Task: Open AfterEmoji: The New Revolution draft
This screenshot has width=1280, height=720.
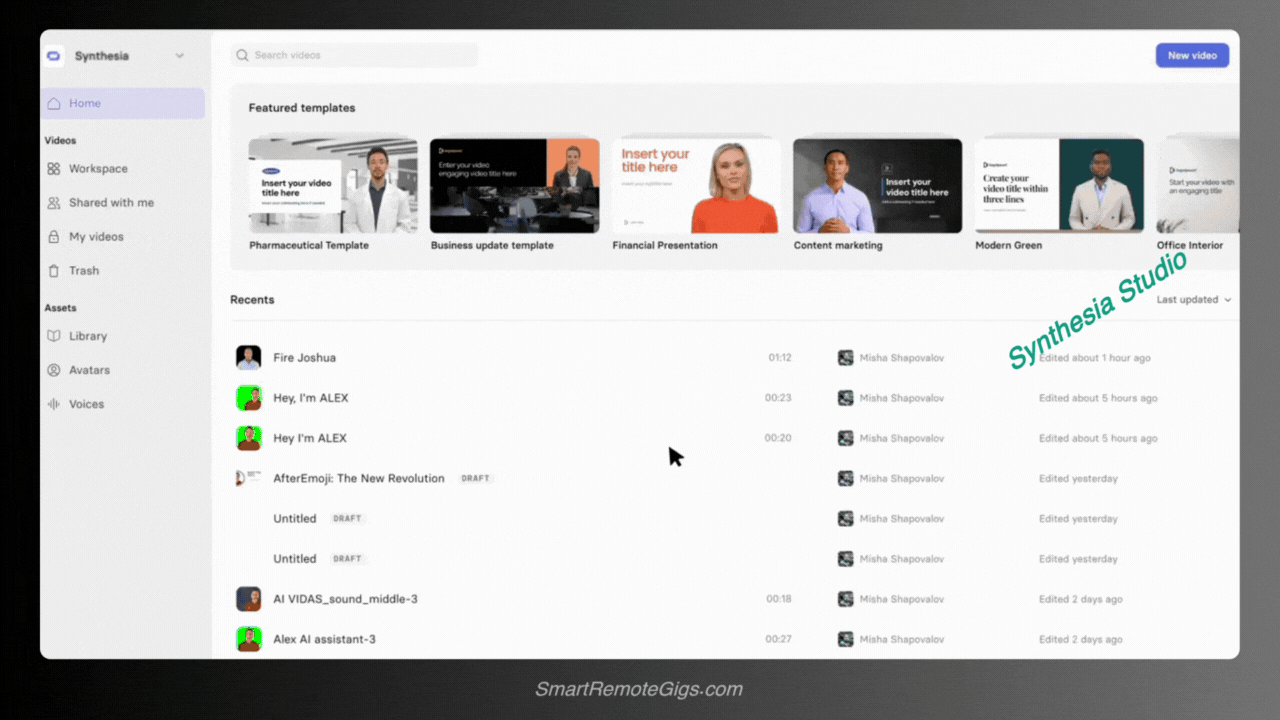Action: (x=359, y=478)
